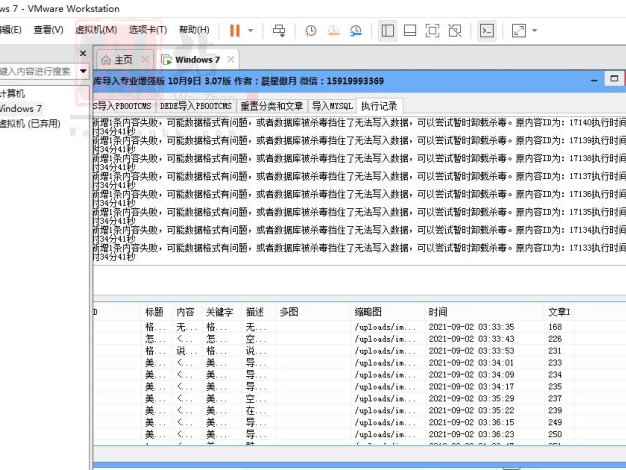Take a snapshot of the virtual machine
The width and height of the screenshot is (626, 470).
tap(311, 30)
